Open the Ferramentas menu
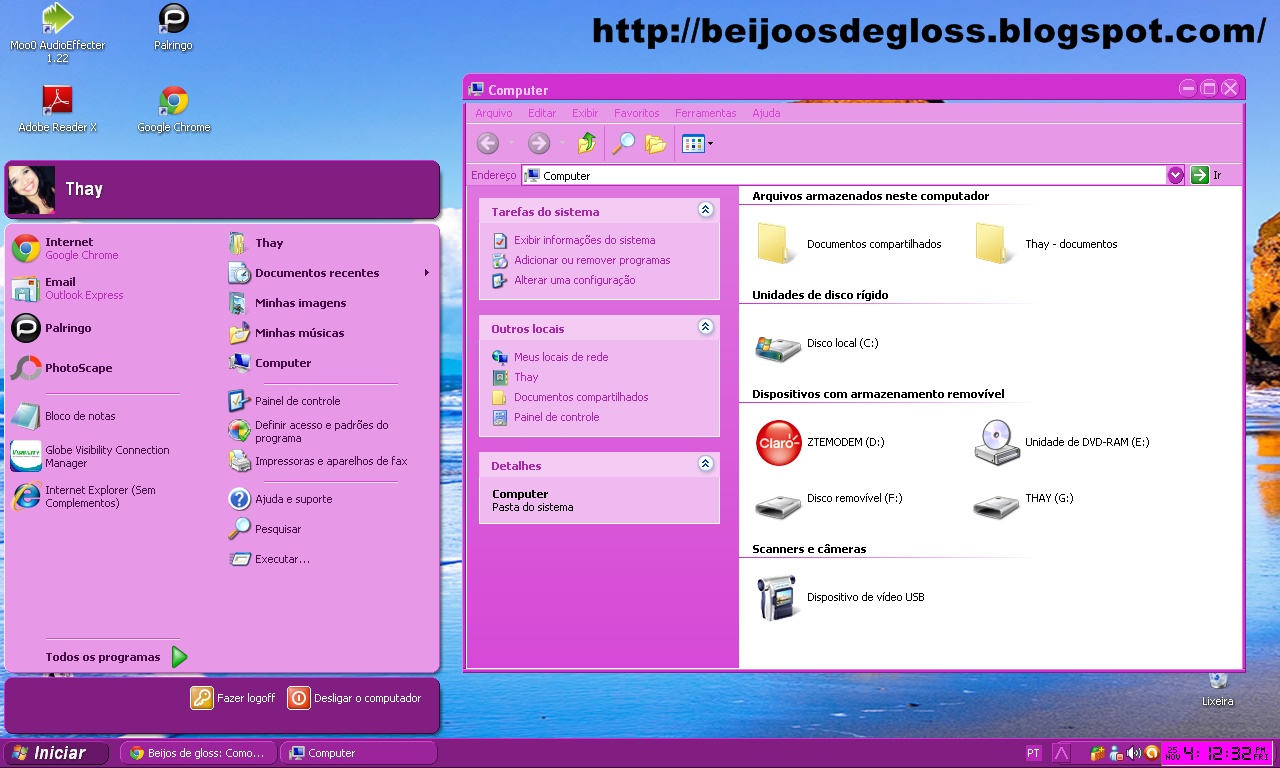 pyautogui.click(x=705, y=113)
